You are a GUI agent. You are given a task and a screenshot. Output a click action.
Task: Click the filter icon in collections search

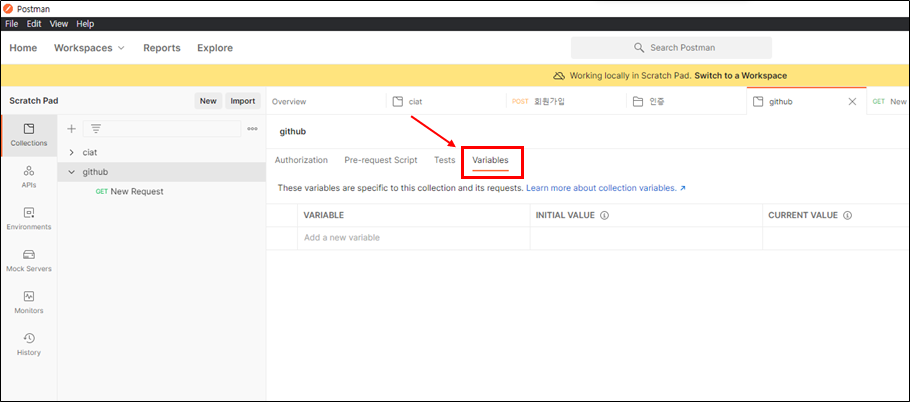click(96, 129)
